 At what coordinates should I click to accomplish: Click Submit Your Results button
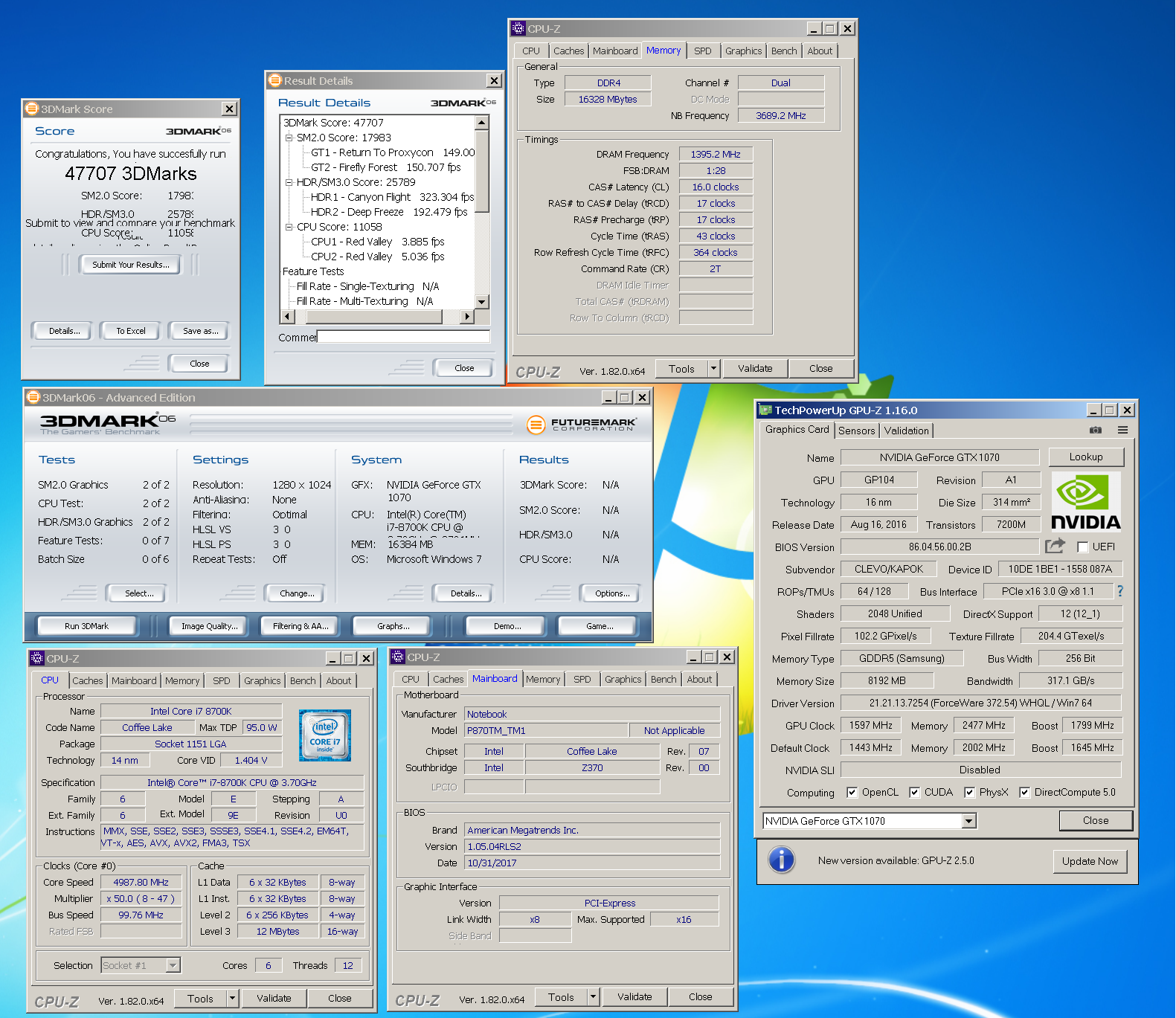[130, 265]
